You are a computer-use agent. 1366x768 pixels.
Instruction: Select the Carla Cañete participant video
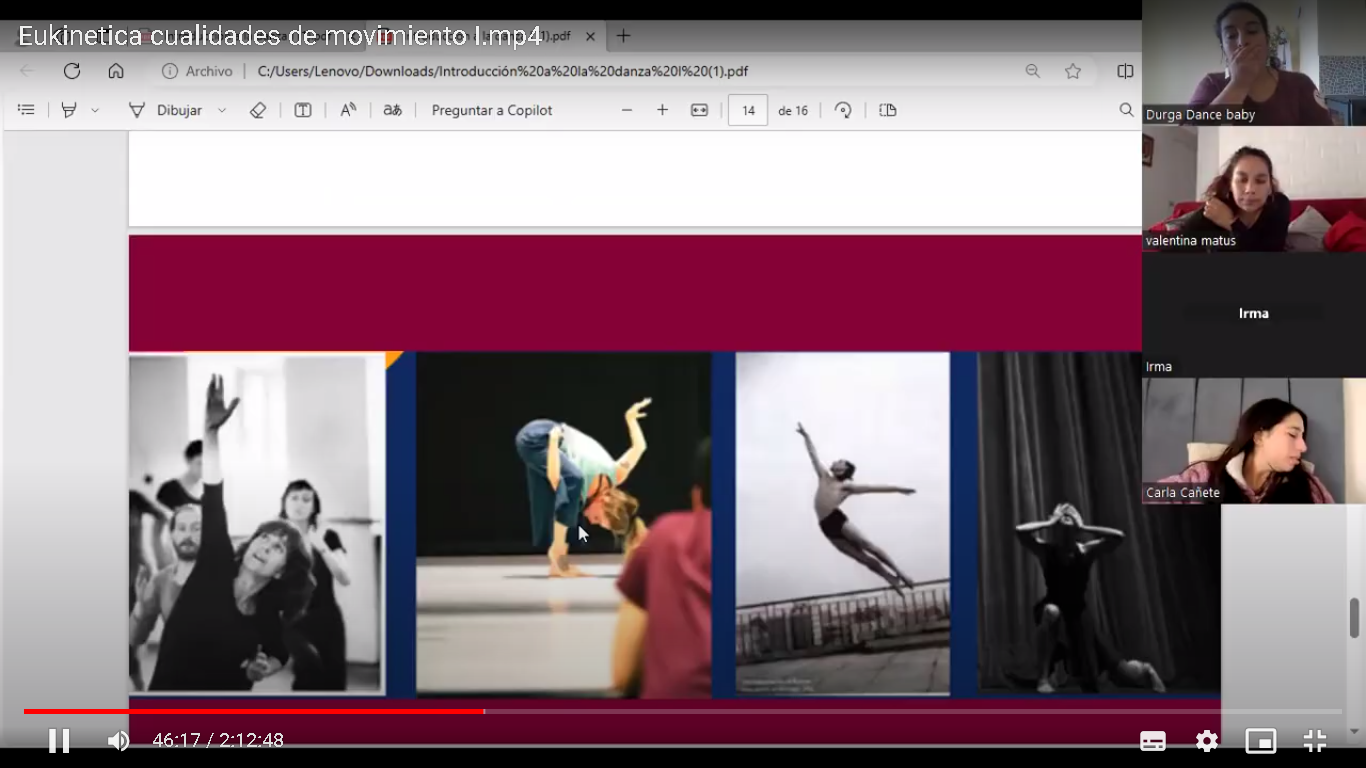coord(1254,441)
